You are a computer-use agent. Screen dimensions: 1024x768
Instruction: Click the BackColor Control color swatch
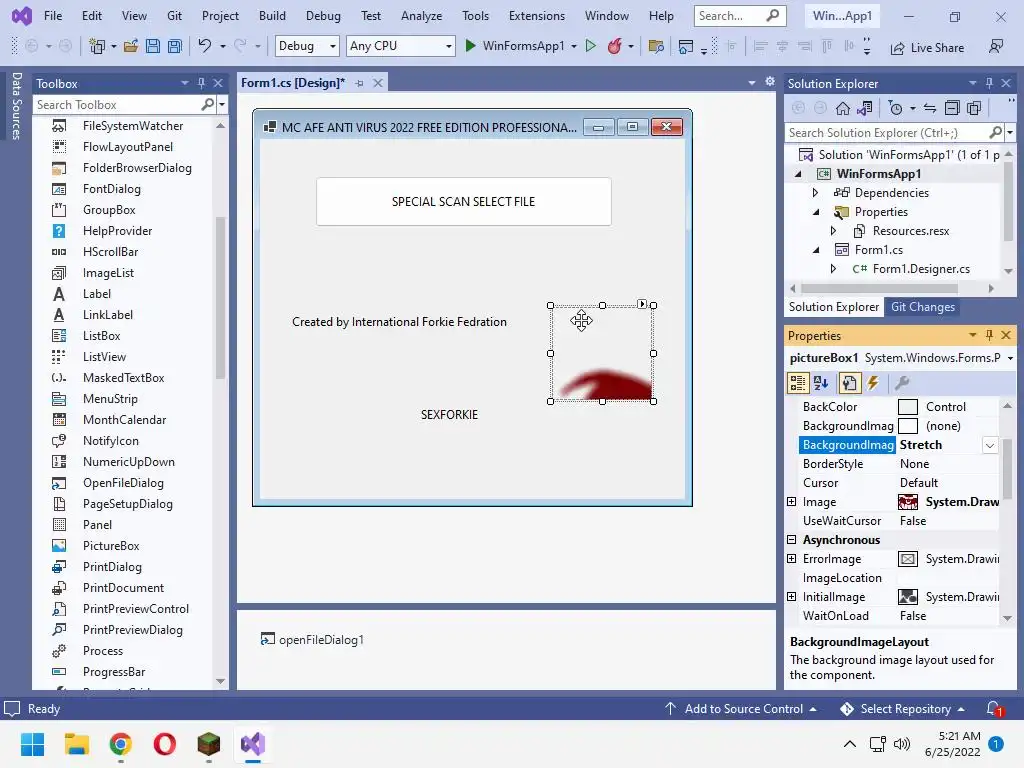coord(908,407)
